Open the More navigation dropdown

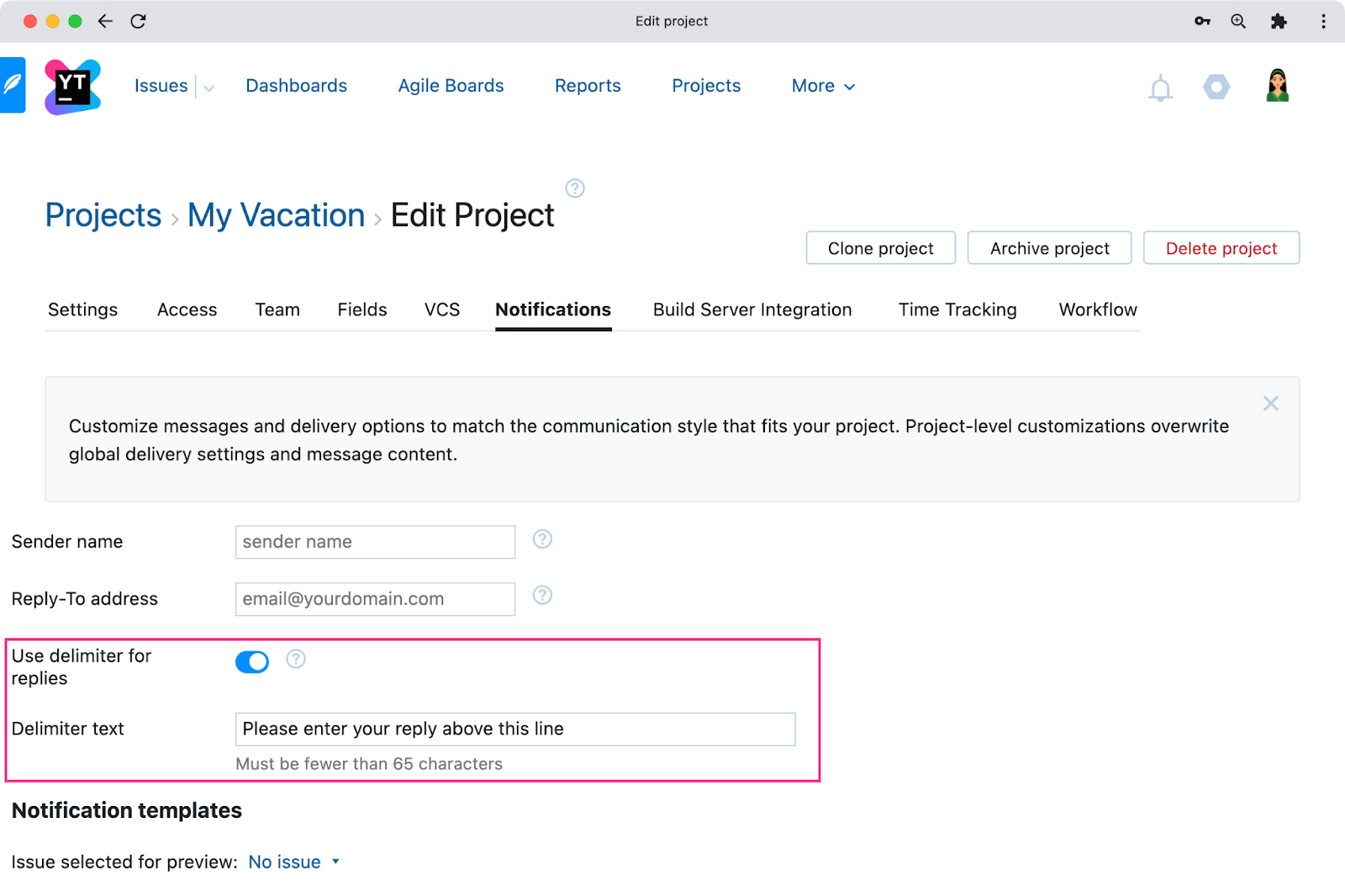[823, 87]
